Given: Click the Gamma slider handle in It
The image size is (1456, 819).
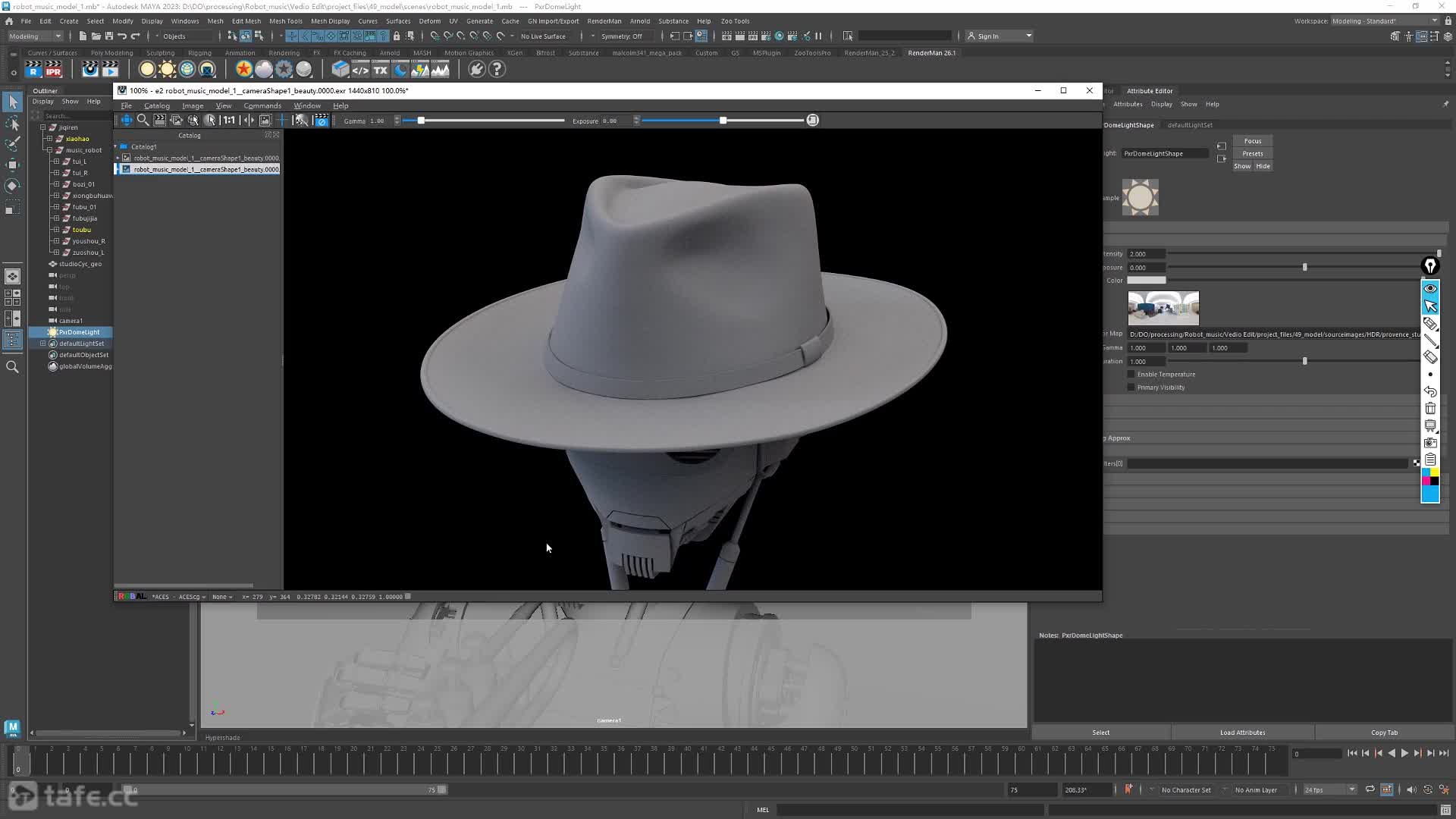Looking at the screenshot, I should (421, 121).
